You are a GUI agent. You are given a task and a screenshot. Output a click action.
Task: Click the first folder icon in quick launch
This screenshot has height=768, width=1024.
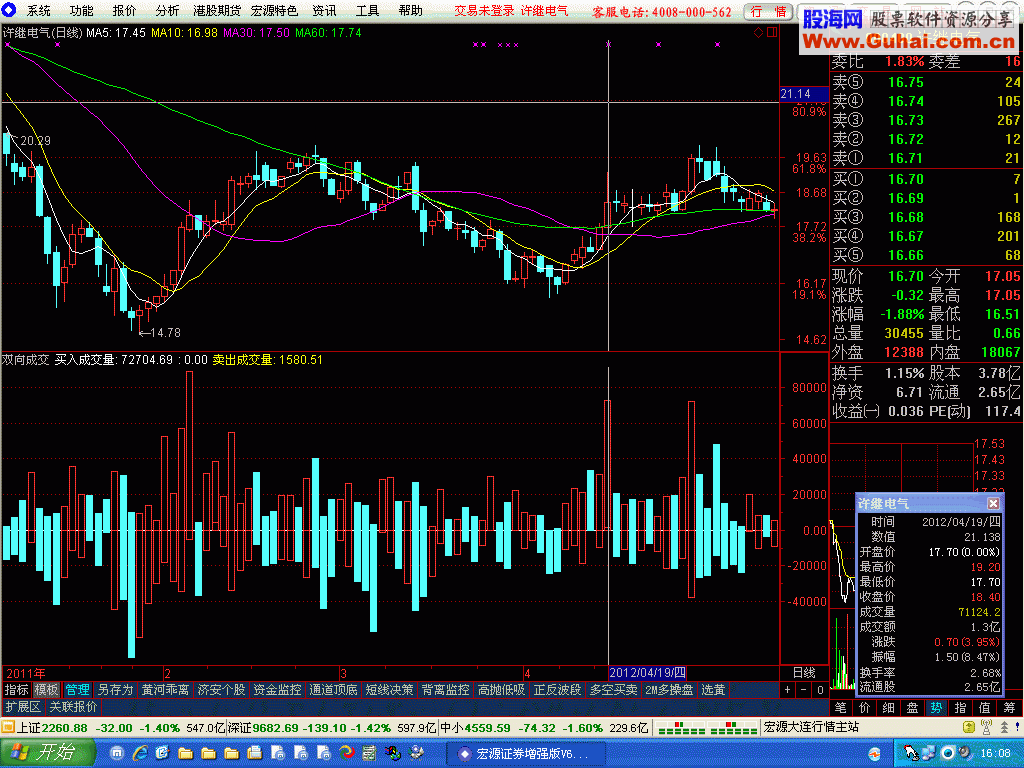185,753
